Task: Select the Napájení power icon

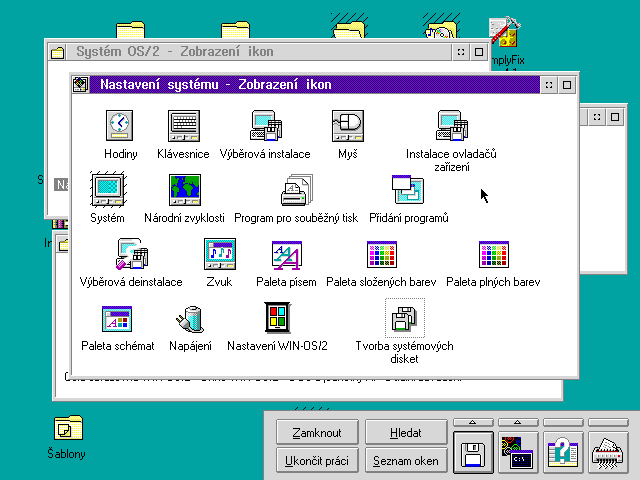Action: 190,318
